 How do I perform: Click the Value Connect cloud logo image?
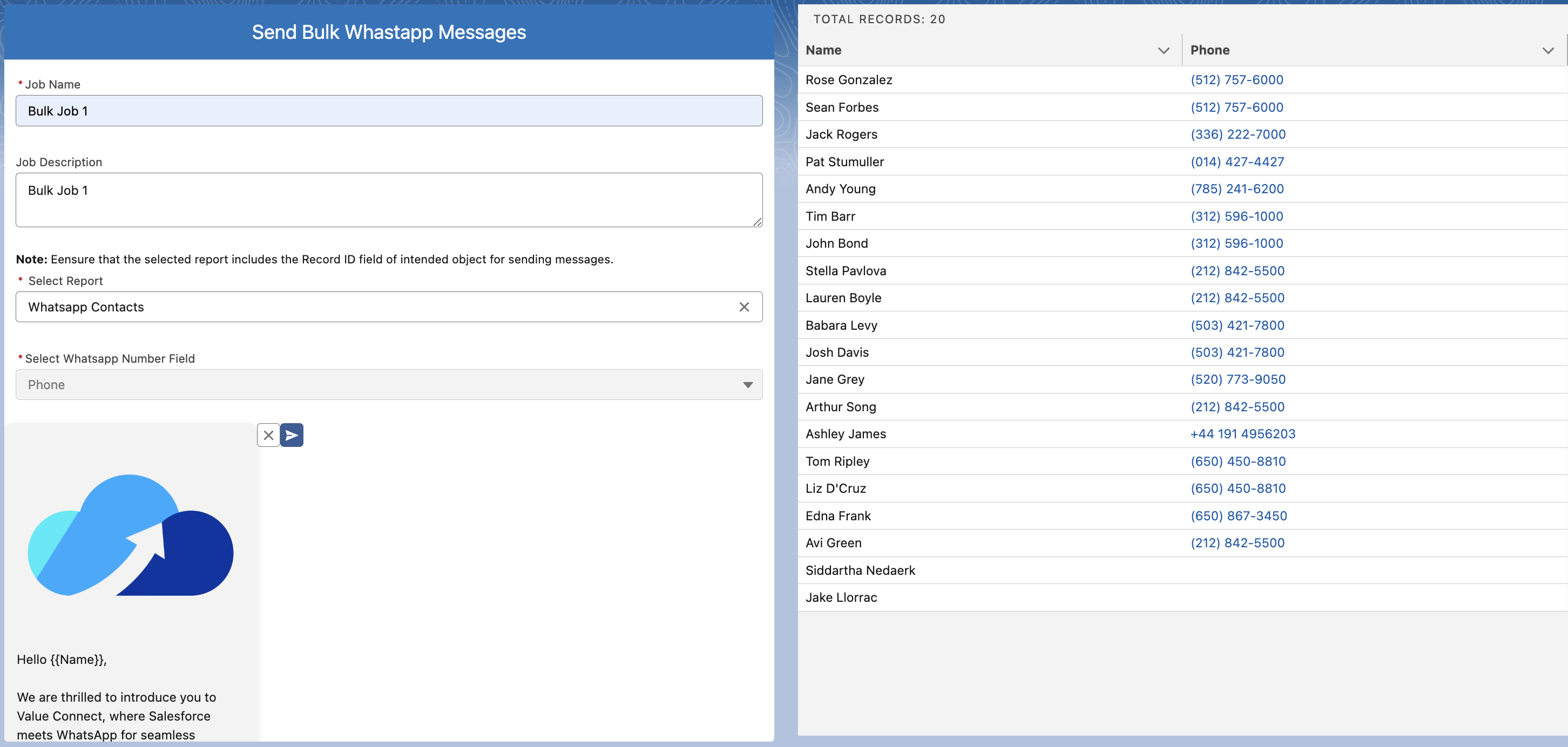pos(131,535)
